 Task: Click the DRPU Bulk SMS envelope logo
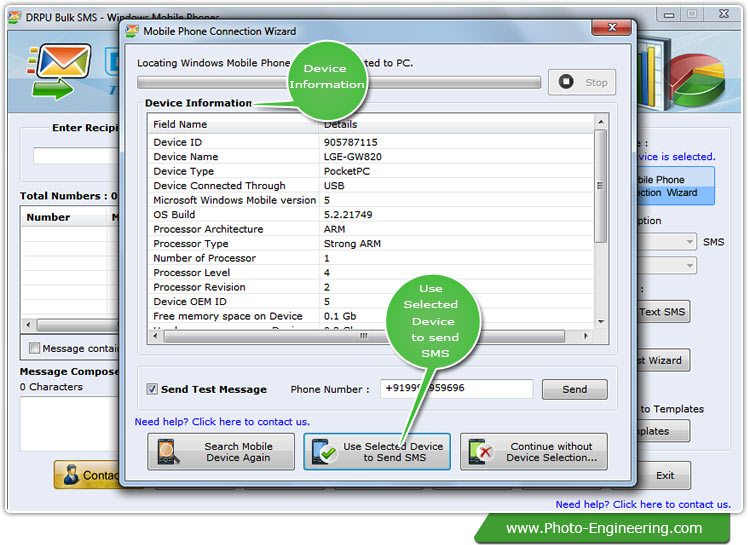(x=59, y=71)
